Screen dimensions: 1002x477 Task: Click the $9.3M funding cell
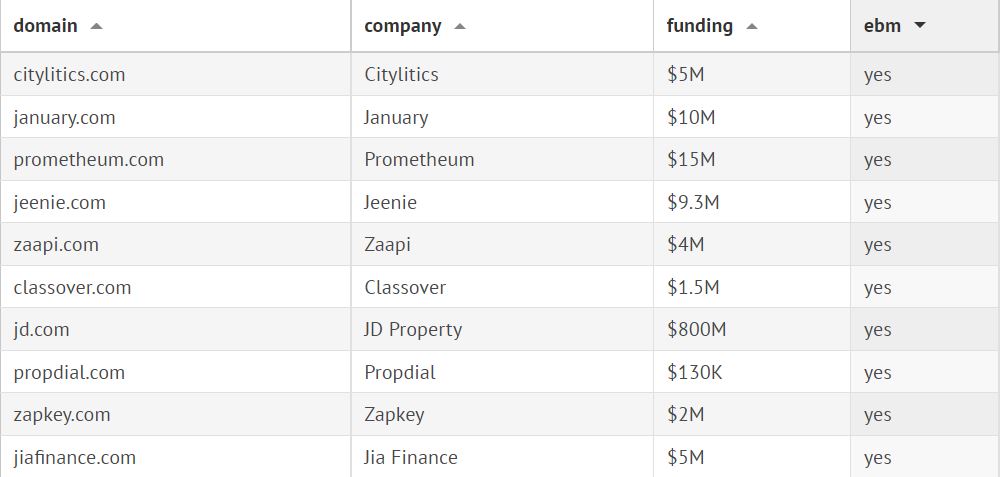[x=694, y=203]
